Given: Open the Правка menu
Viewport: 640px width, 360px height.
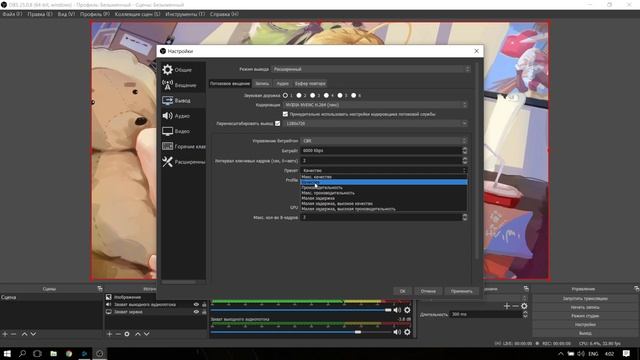Looking at the screenshot, I should point(40,14).
